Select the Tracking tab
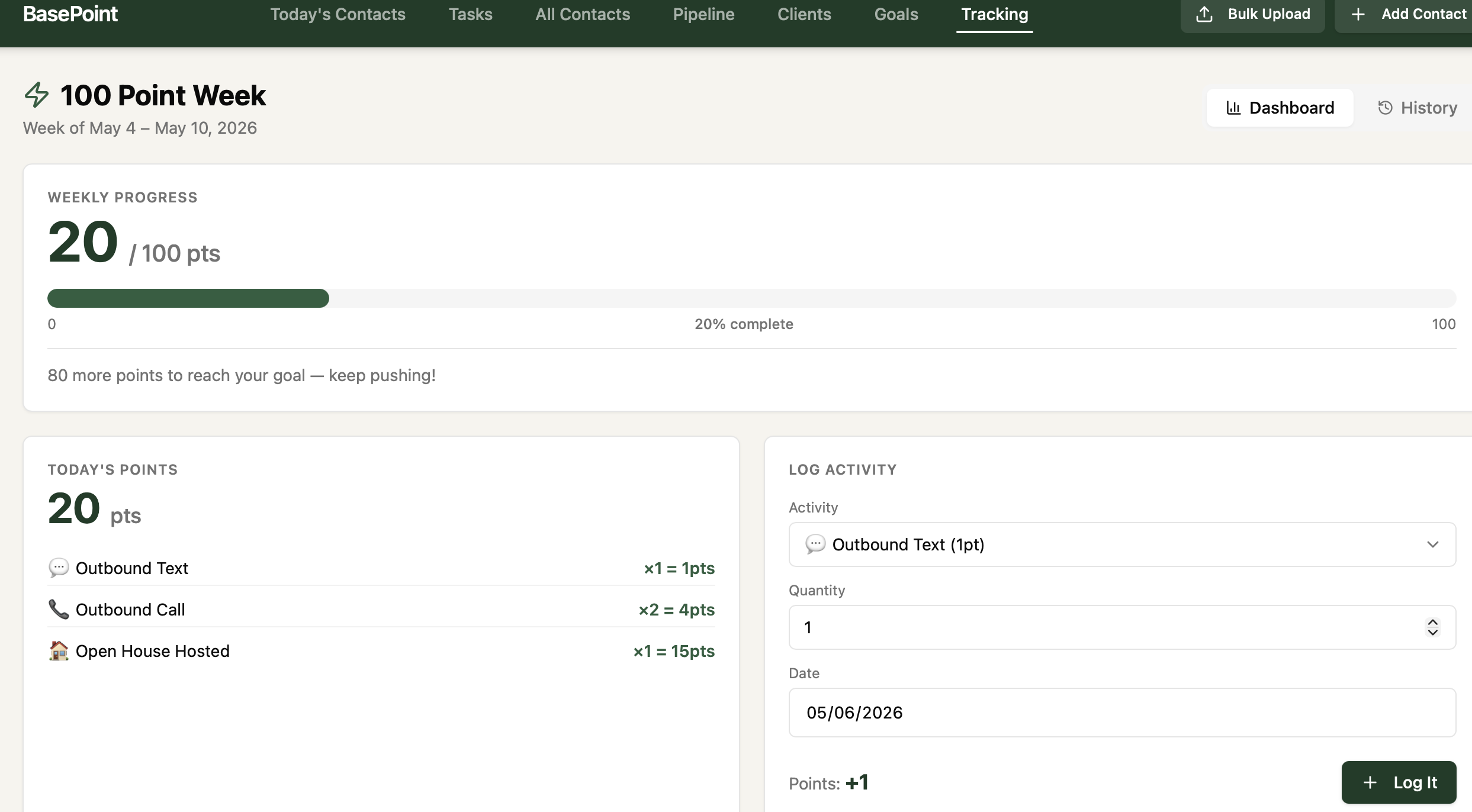The image size is (1472, 812). (994, 14)
